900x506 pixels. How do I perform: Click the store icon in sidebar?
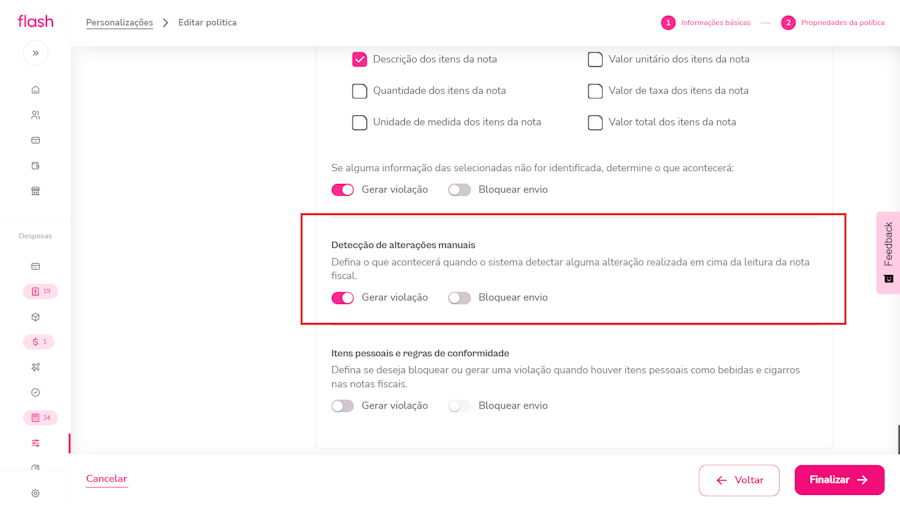(x=35, y=191)
